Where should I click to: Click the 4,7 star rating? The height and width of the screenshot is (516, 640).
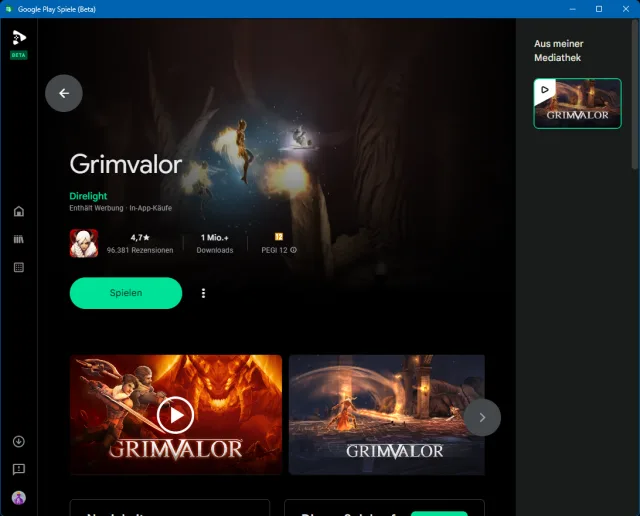click(x=140, y=238)
